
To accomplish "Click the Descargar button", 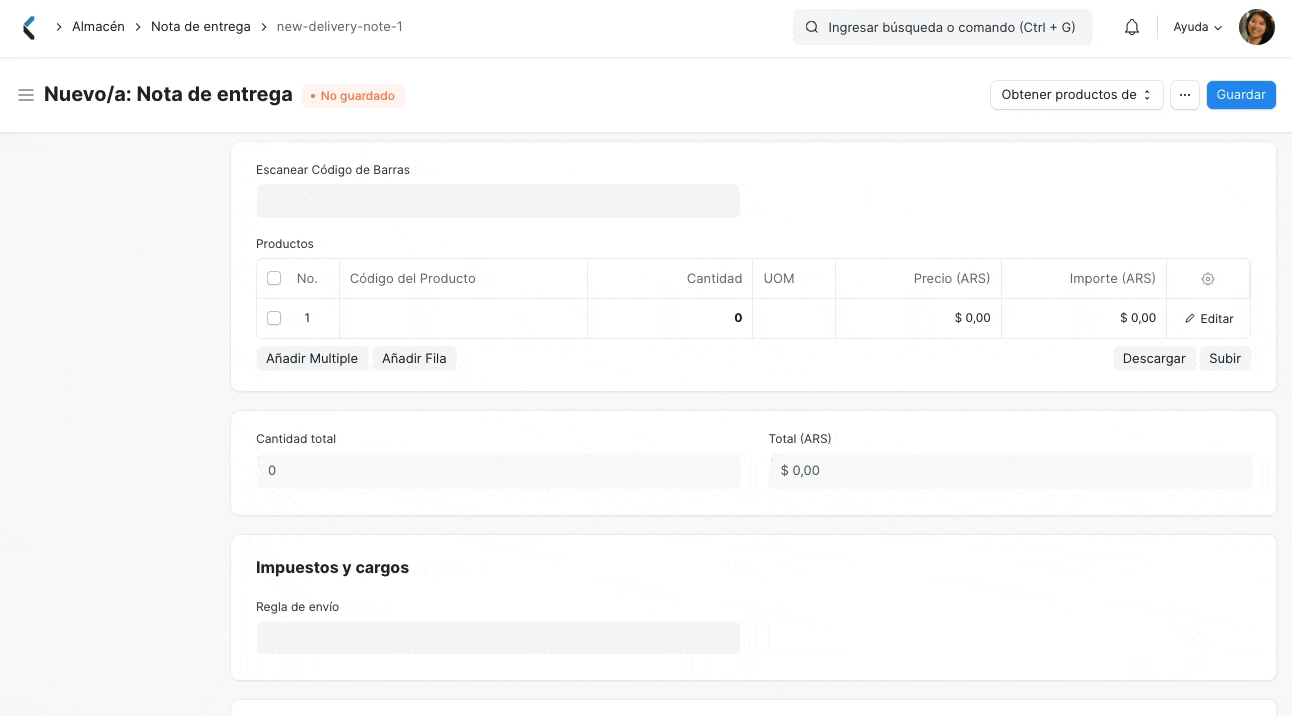I will point(1154,358).
